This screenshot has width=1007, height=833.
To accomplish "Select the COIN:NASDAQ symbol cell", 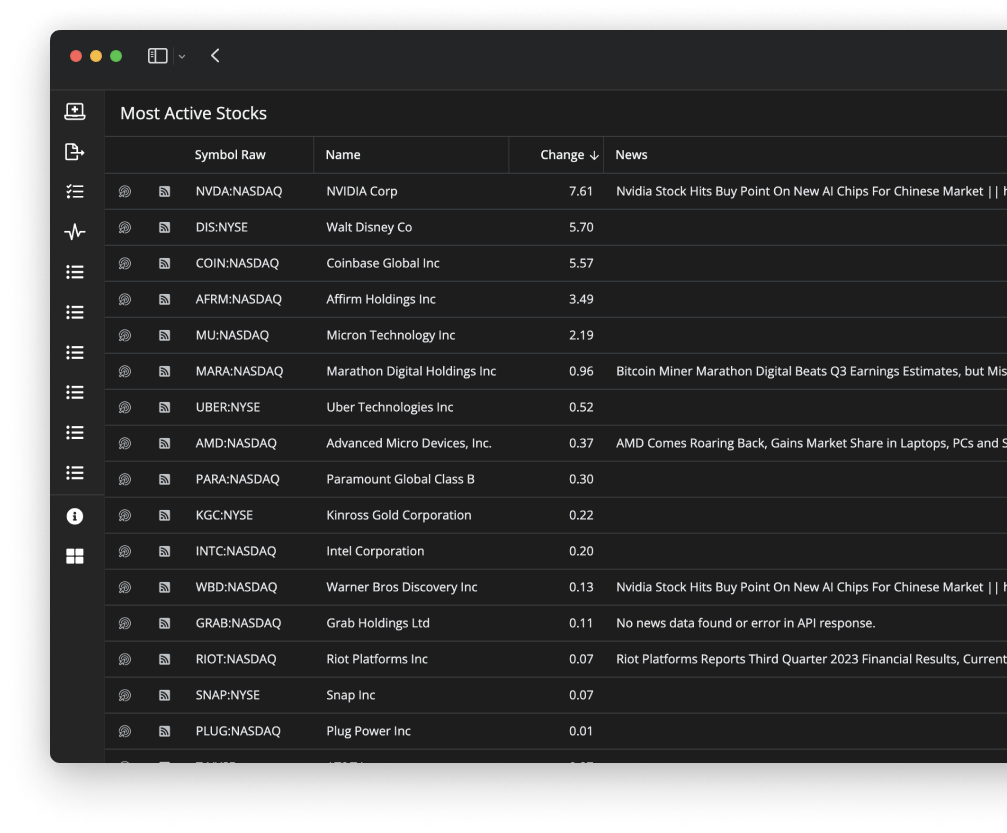I will [x=237, y=263].
